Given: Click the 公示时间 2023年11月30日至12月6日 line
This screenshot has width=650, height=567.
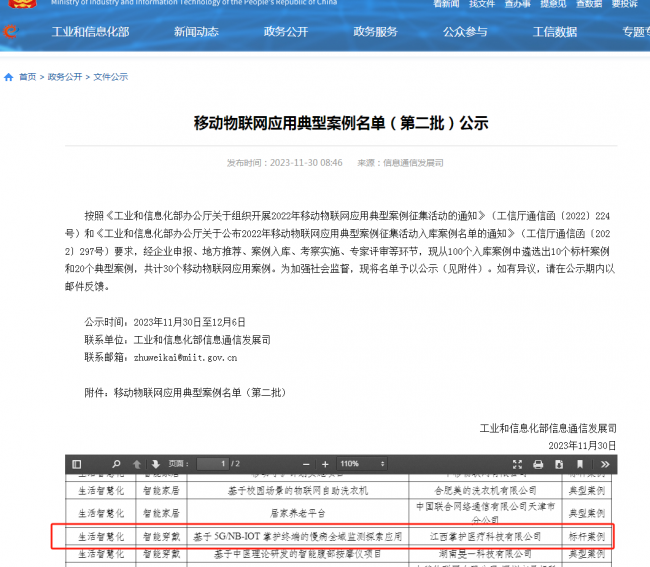Looking at the screenshot, I should (165, 322).
